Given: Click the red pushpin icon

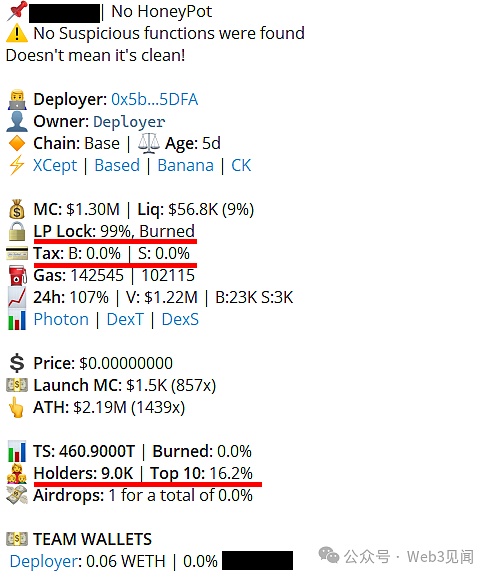Looking at the screenshot, I should [x=17, y=11].
